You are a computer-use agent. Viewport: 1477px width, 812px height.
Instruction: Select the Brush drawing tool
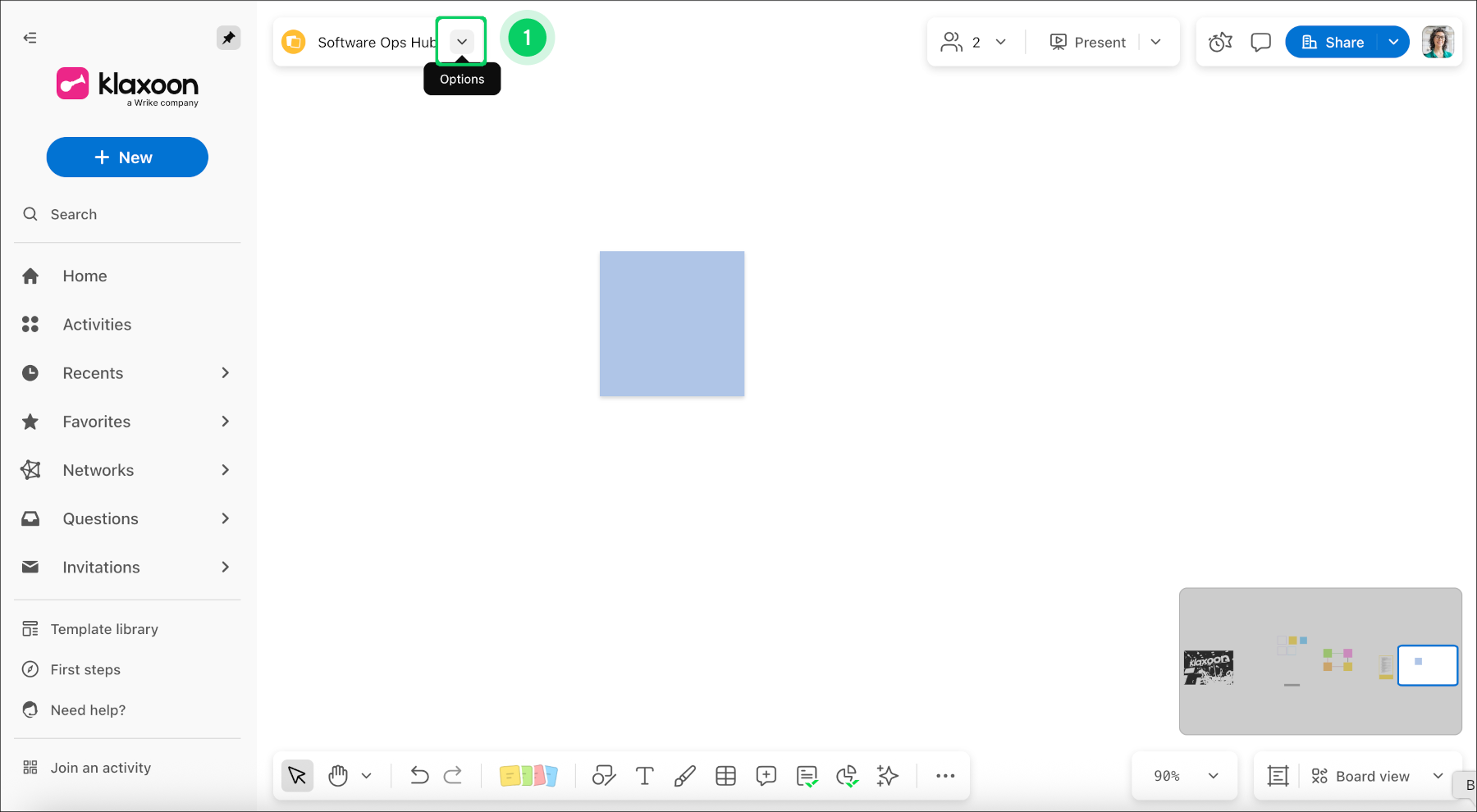685,775
